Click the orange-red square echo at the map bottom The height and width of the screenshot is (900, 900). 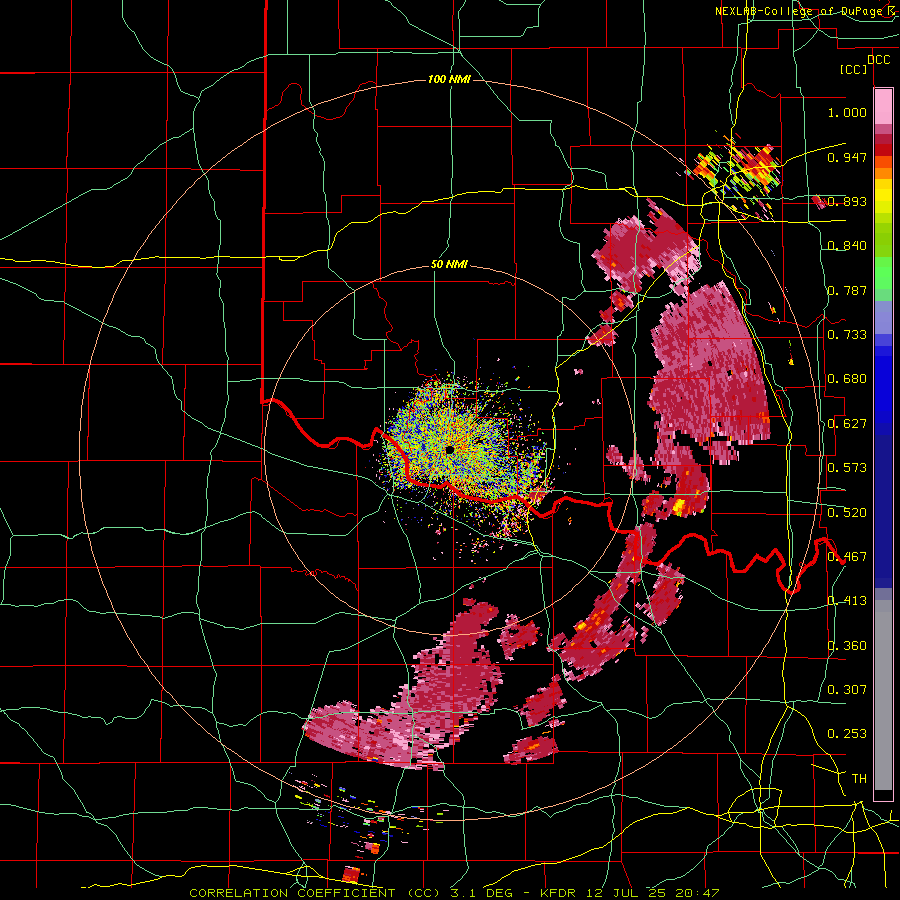[x=351, y=874]
